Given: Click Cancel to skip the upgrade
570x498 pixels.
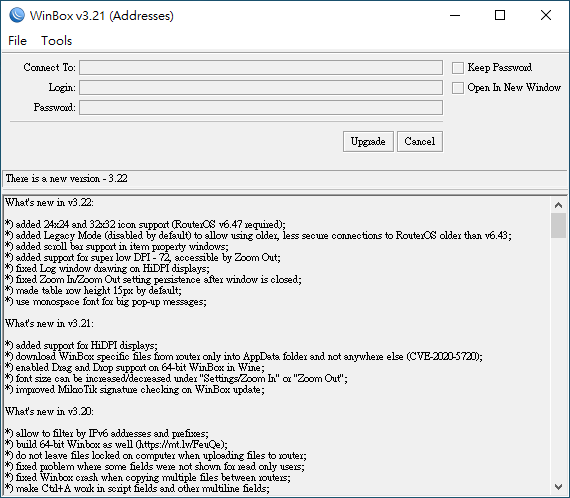Looking at the screenshot, I should coord(420,141).
